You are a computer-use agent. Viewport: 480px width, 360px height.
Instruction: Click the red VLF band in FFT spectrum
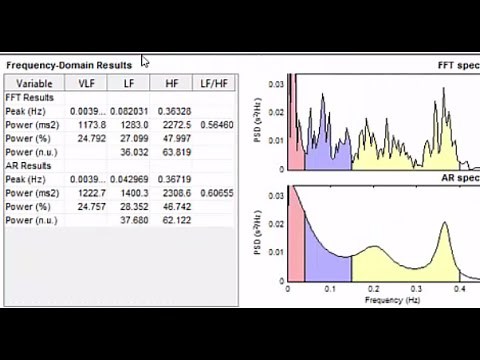tap(295, 153)
